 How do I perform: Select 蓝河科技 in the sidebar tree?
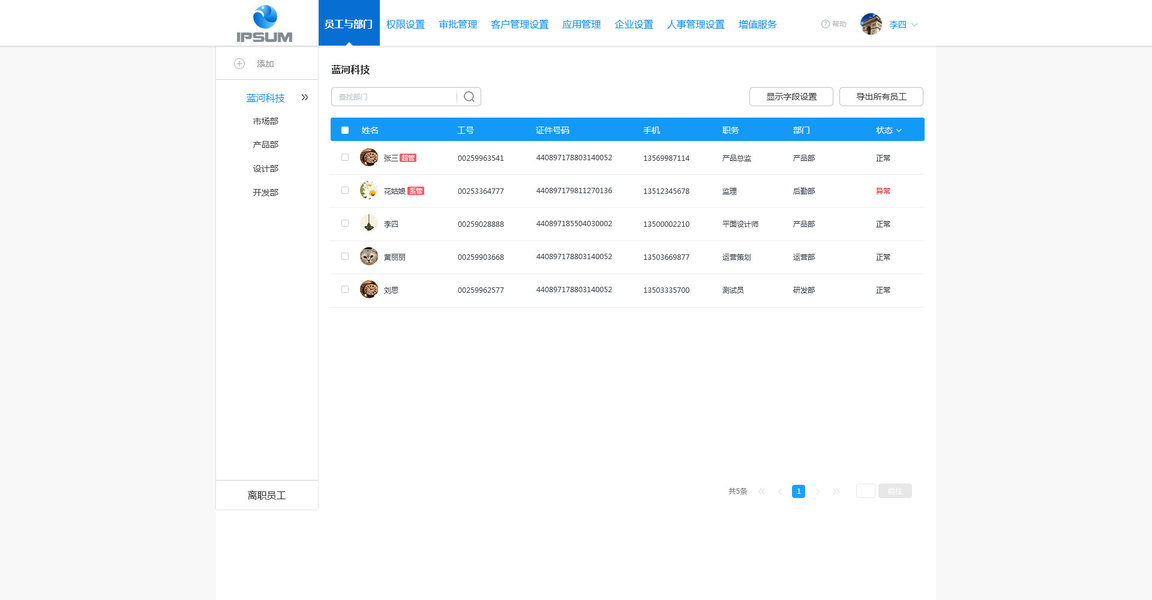click(265, 98)
